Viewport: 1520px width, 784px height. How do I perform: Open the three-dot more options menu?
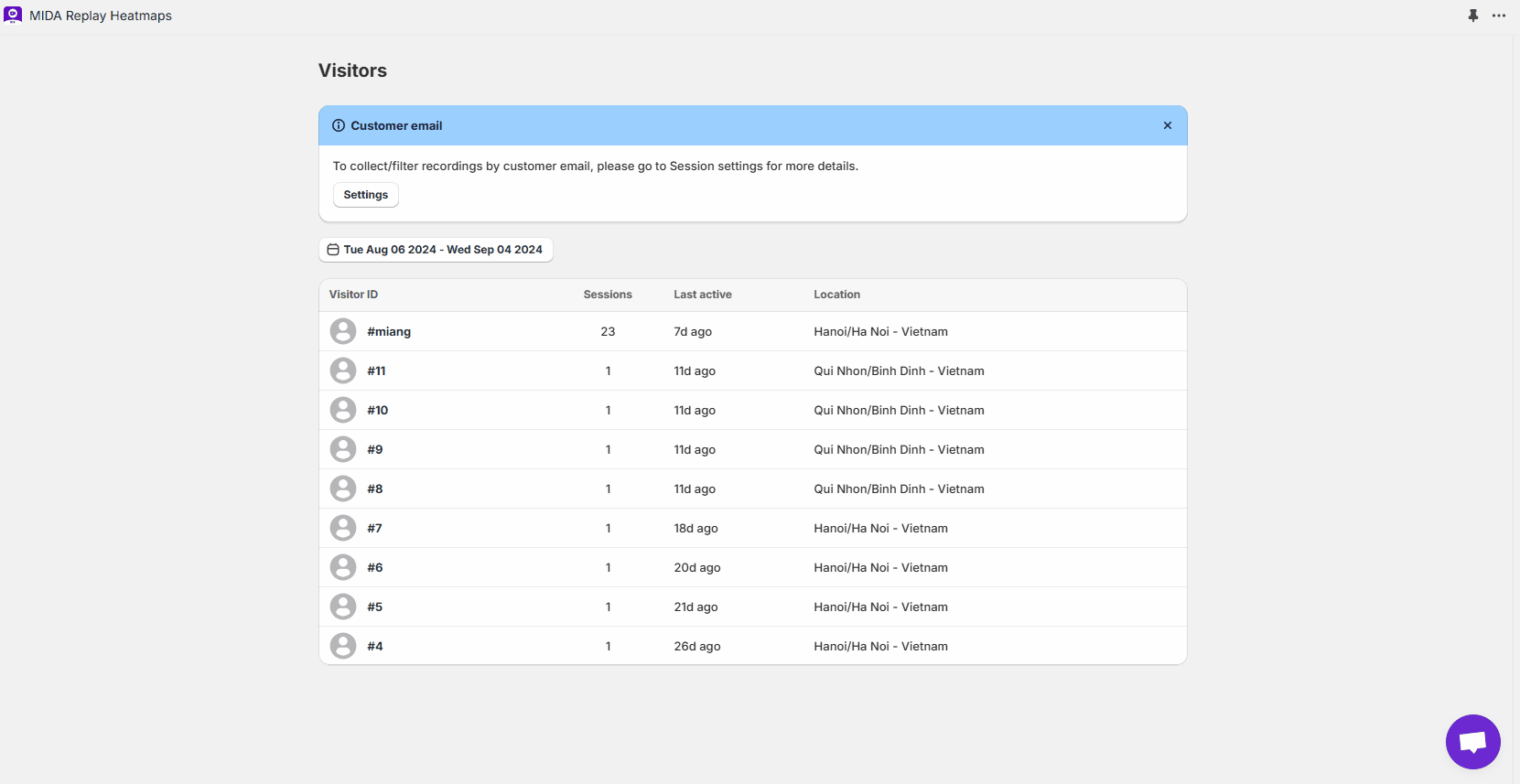click(x=1499, y=16)
